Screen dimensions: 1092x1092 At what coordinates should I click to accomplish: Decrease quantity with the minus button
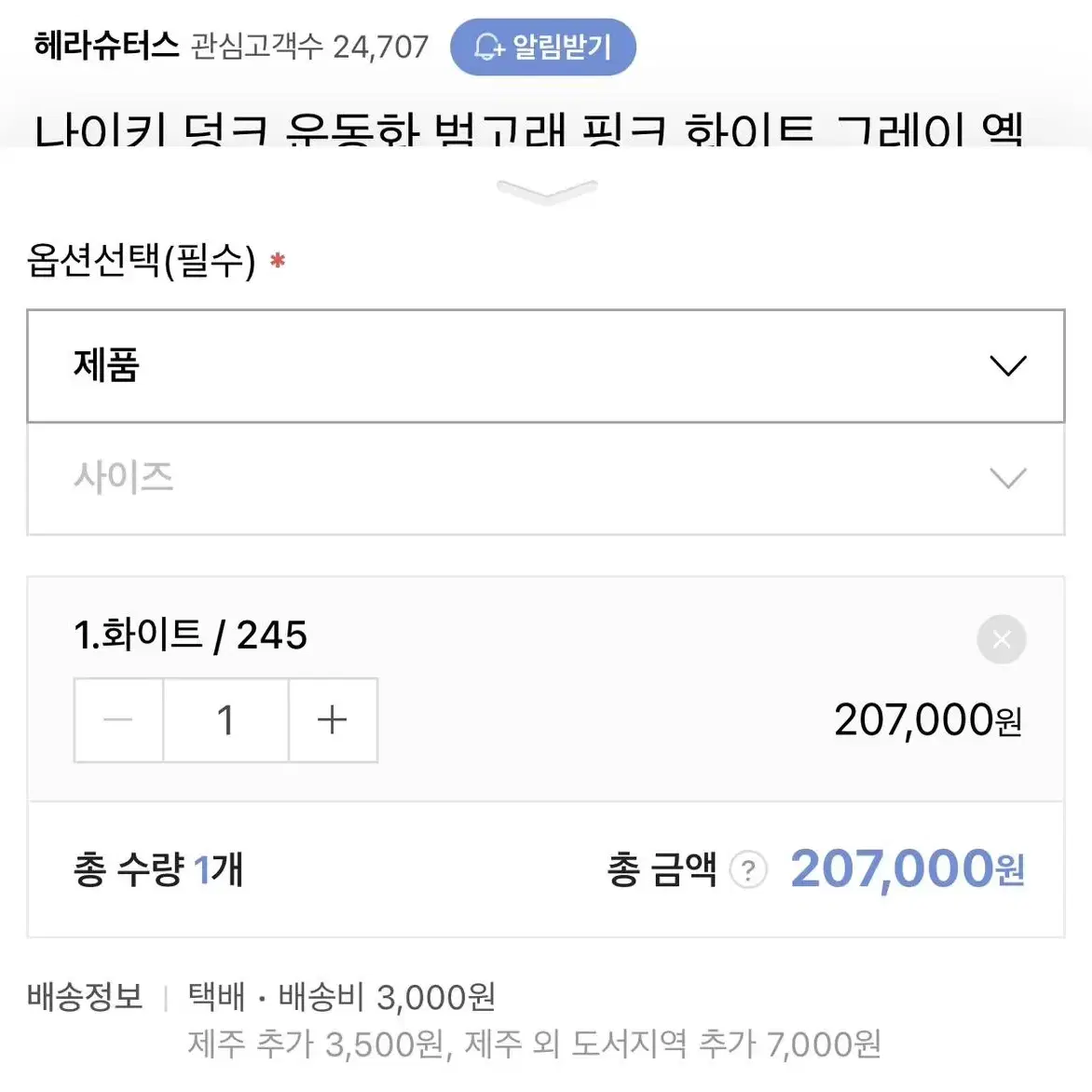(118, 720)
